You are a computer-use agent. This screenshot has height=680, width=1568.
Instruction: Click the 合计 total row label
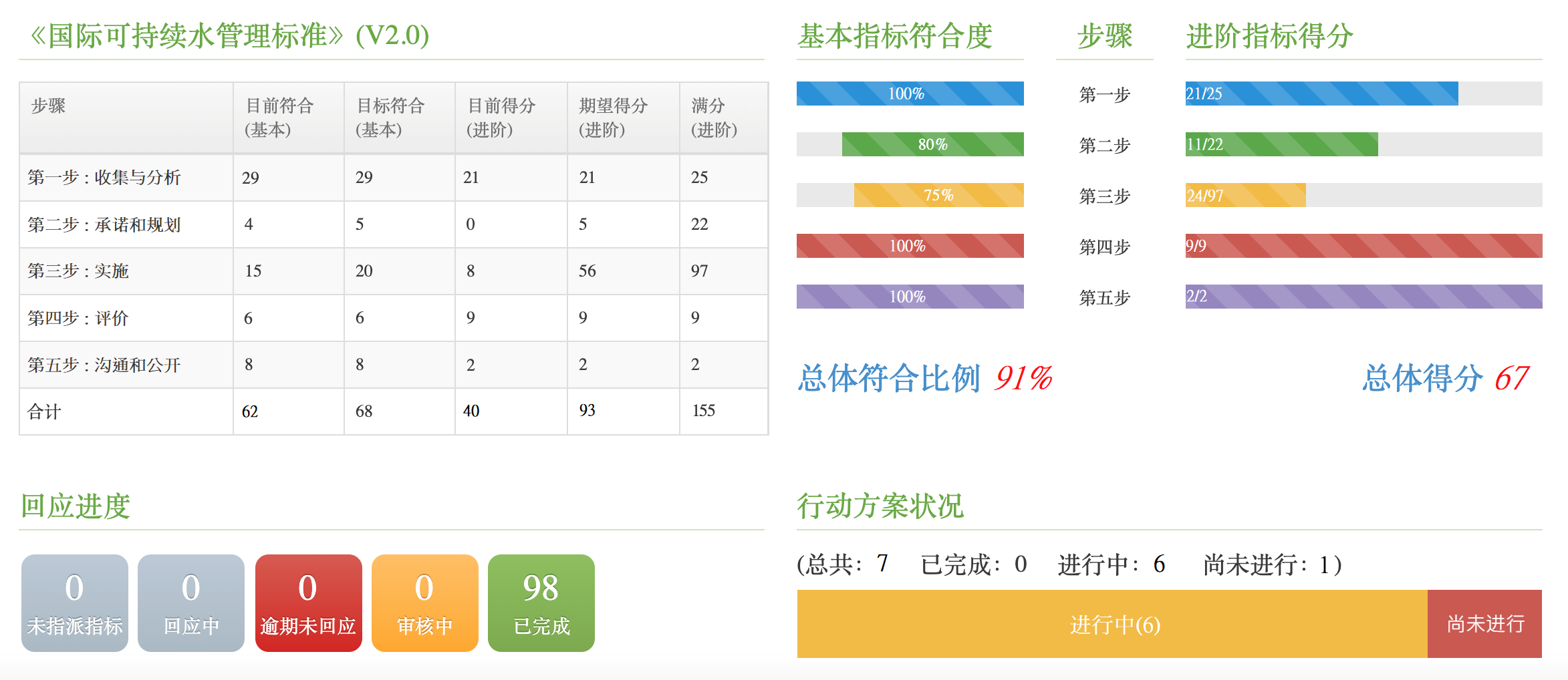point(44,411)
